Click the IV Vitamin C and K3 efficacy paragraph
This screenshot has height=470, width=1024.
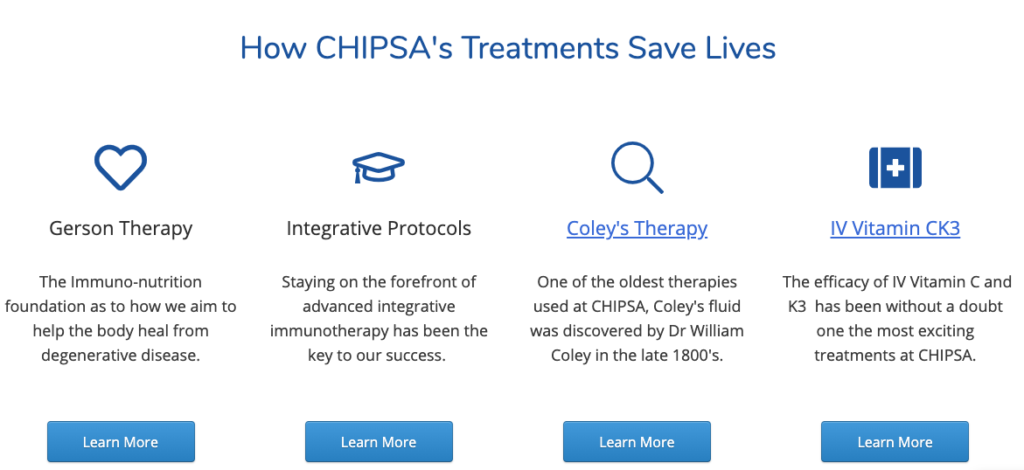895,319
